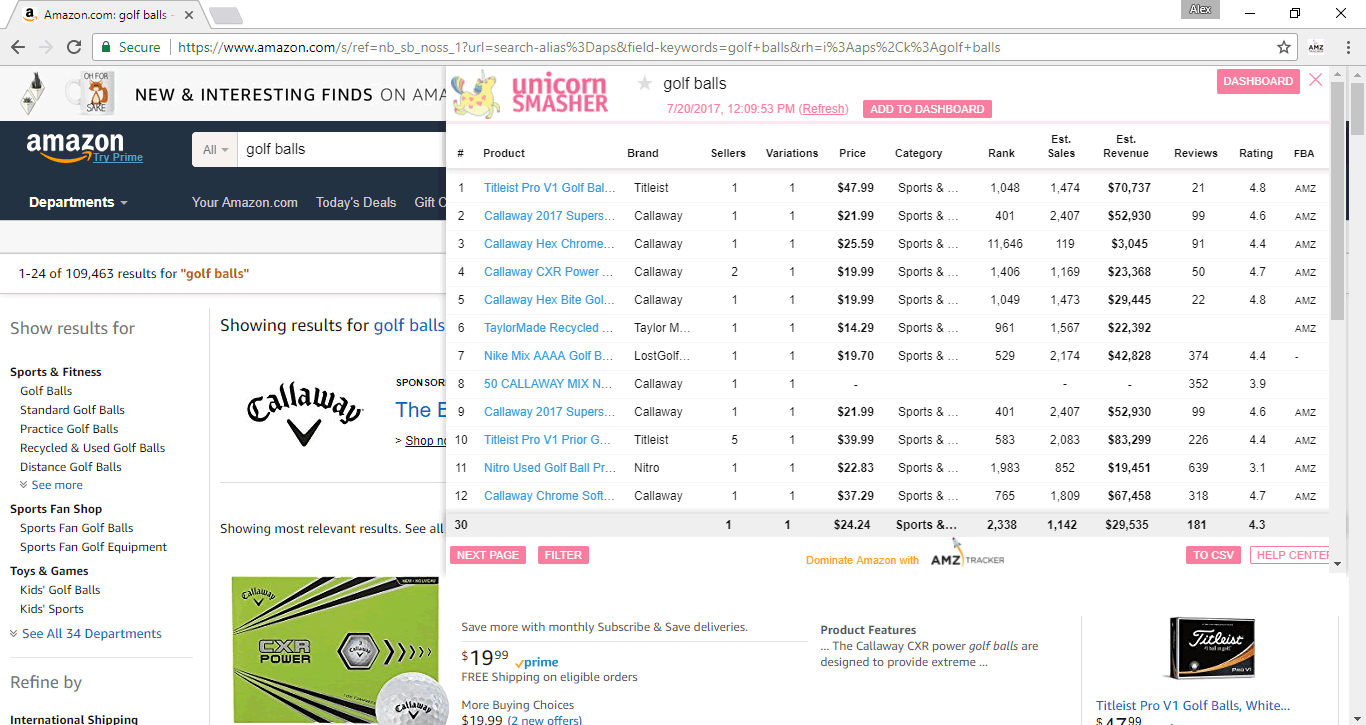Click Today's Deals nav item
Viewport: 1366px width, 725px height.
(356, 202)
